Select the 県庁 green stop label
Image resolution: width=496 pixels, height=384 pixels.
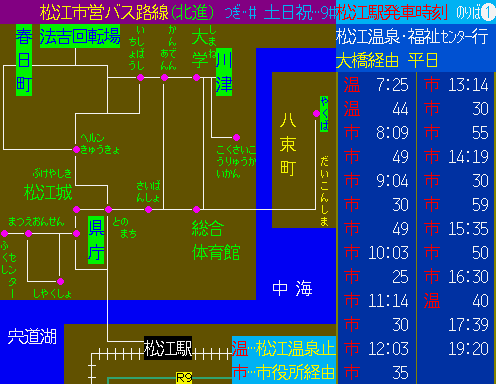[96, 240]
